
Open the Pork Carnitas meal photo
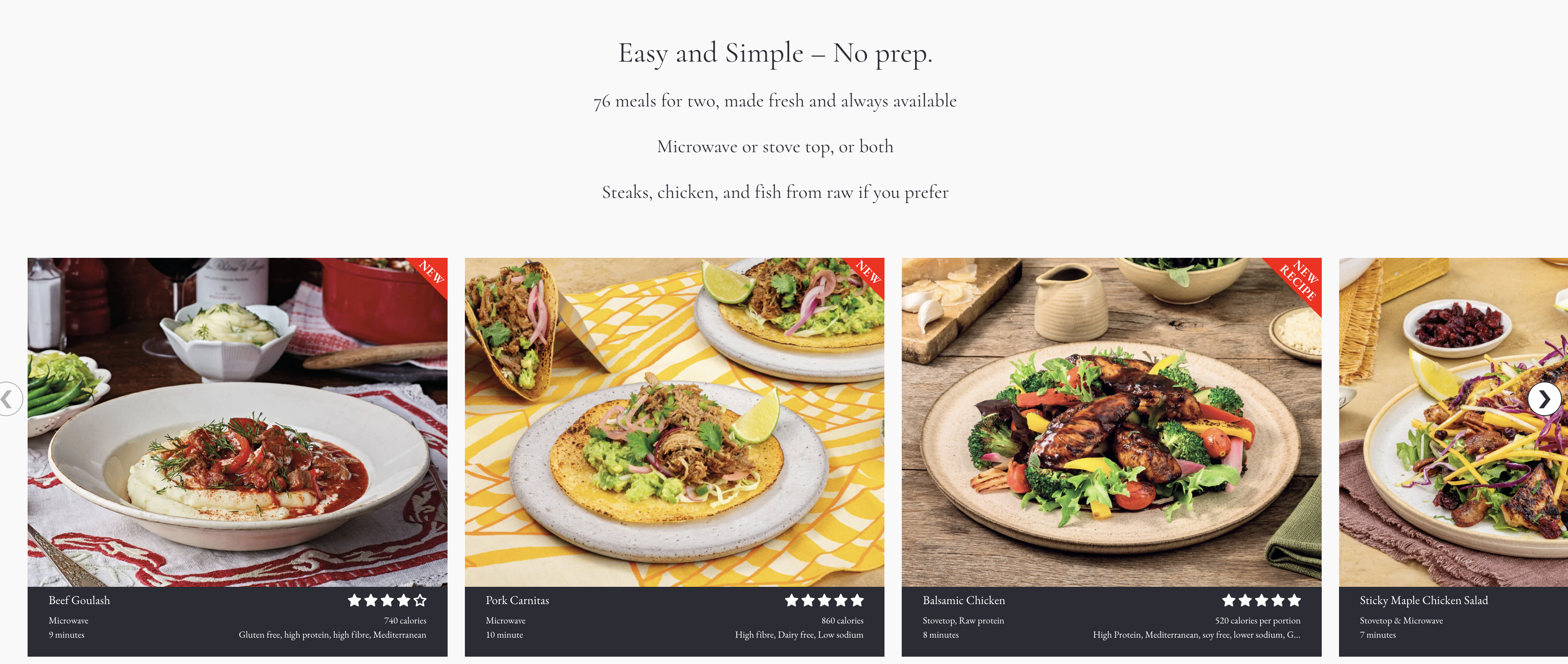(674, 423)
